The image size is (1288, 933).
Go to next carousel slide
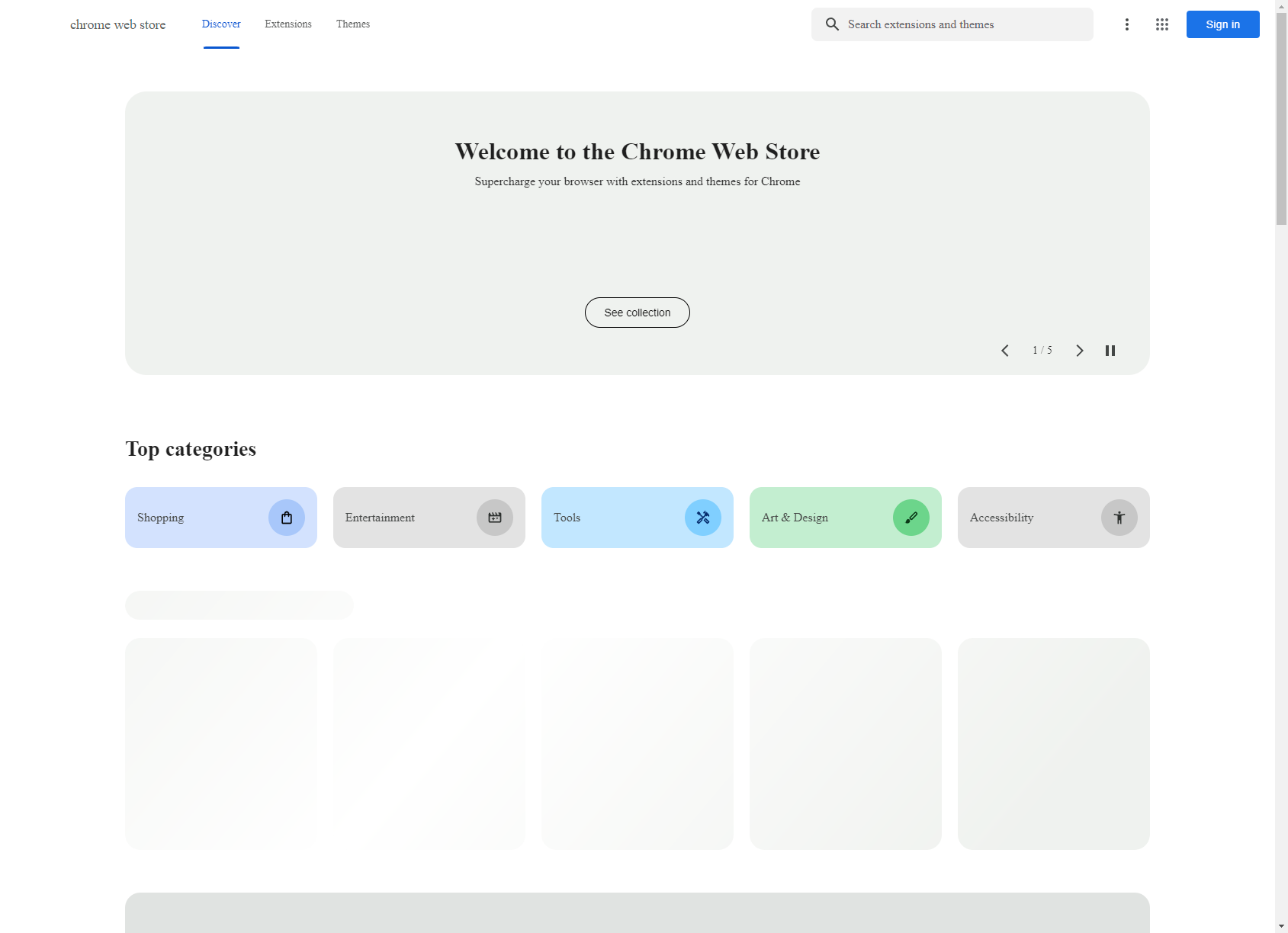[1079, 351]
